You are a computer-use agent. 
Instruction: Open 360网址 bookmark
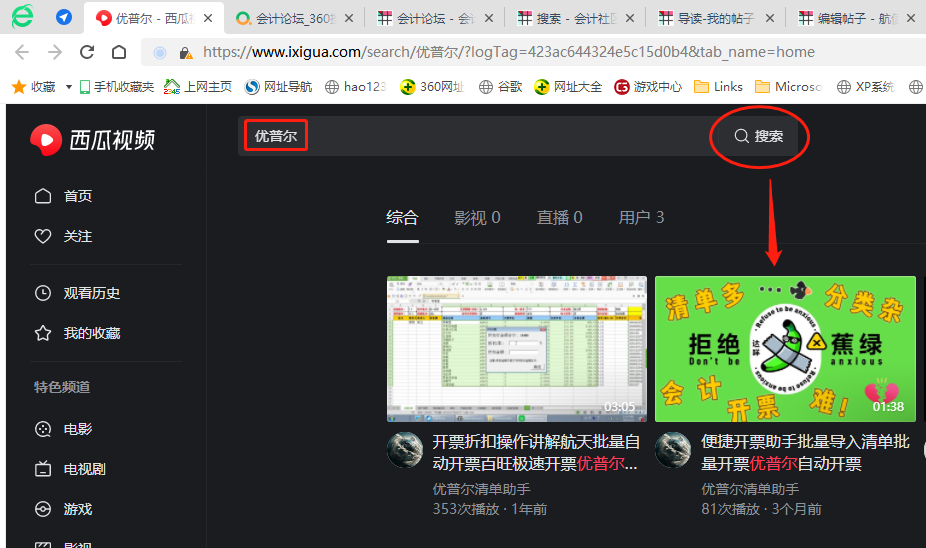pyautogui.click(x=432, y=87)
